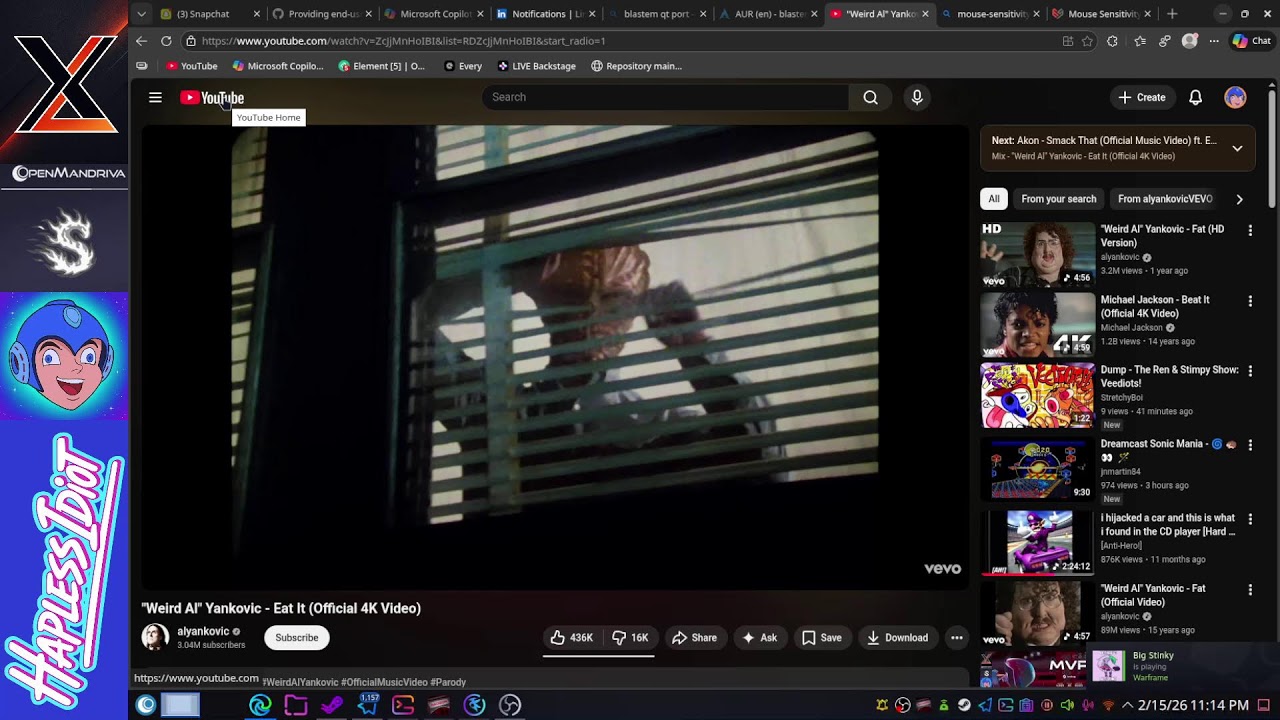Image resolution: width=1280 pixels, height=720 pixels.
Task: Bookmark this page with the star icon
Action: point(1087,41)
